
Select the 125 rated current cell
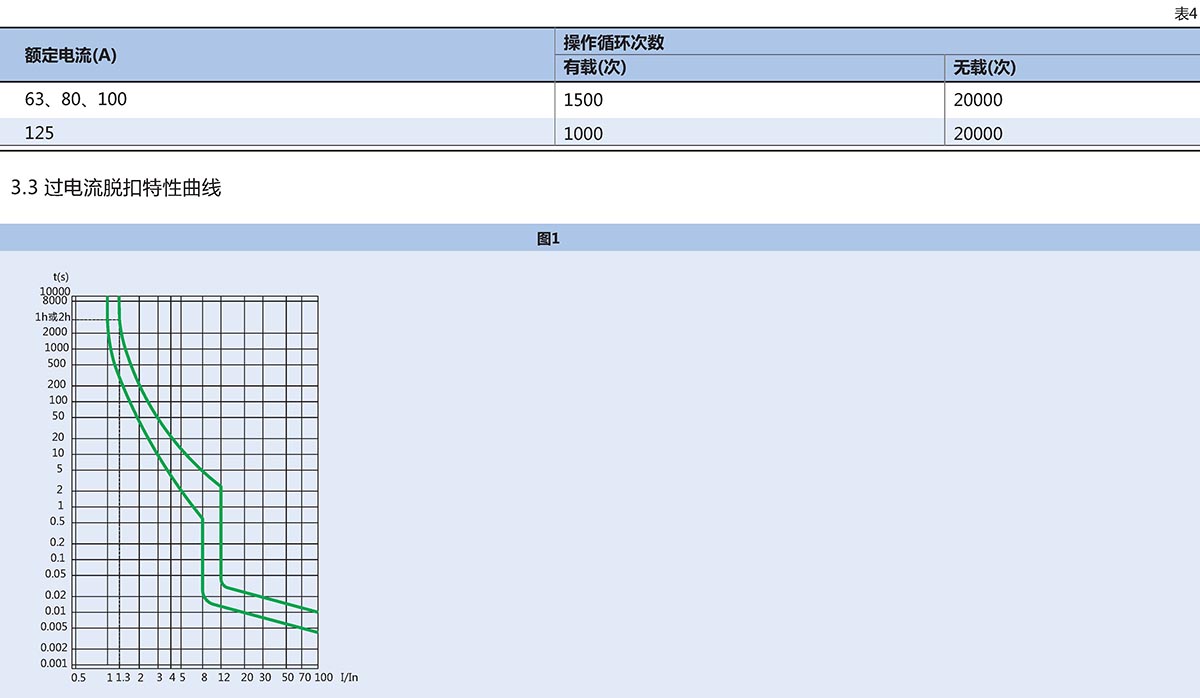click(39, 133)
